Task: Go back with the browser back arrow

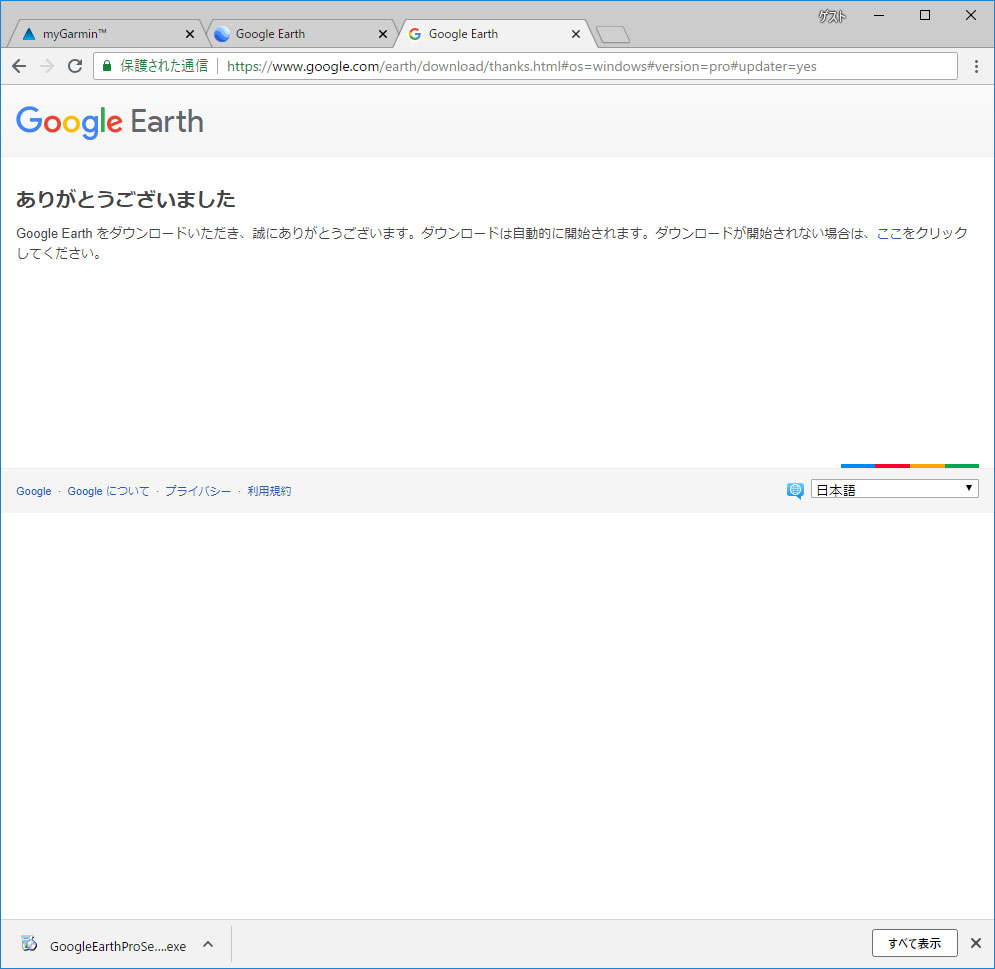Action: [x=19, y=66]
